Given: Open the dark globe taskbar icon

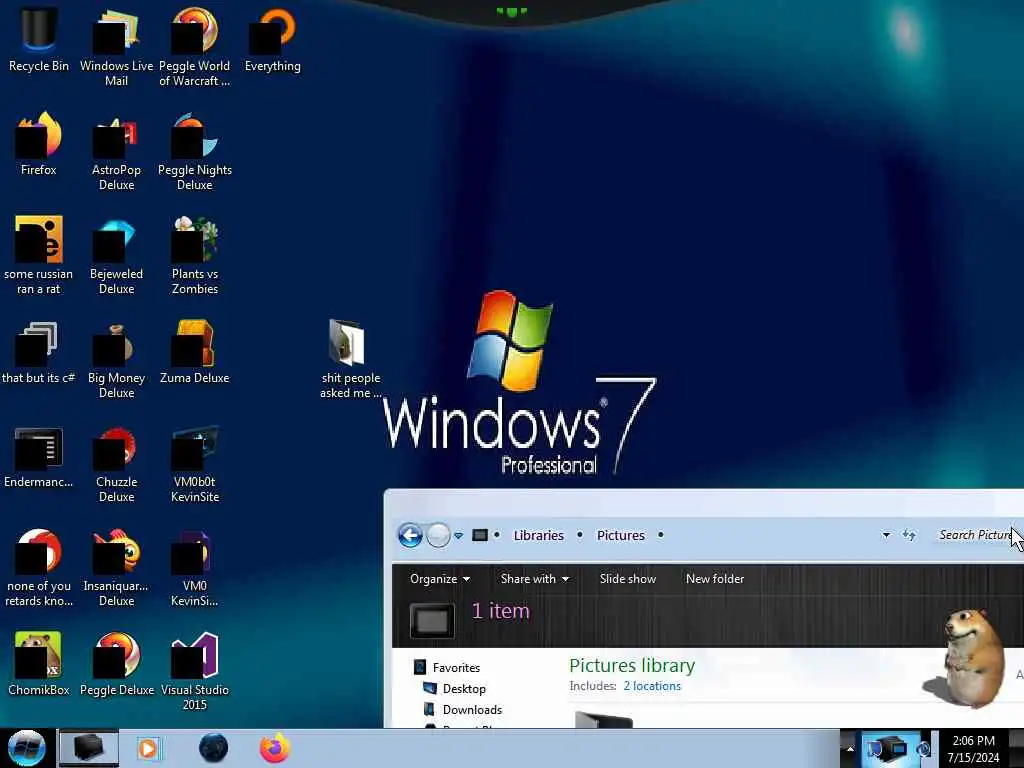Looking at the screenshot, I should pos(214,748).
